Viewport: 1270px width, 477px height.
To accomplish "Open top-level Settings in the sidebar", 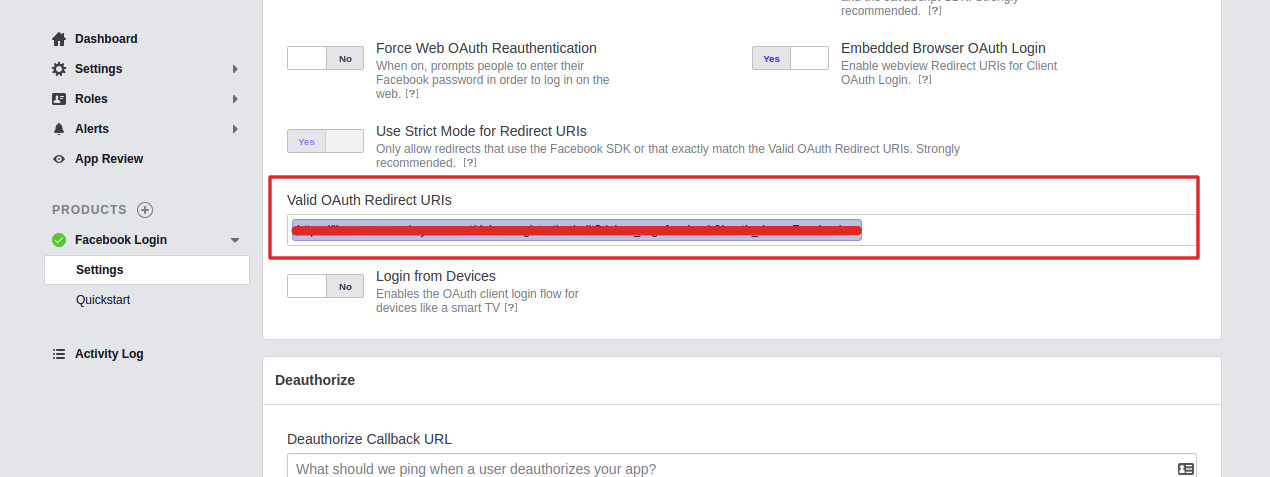I will tap(98, 69).
